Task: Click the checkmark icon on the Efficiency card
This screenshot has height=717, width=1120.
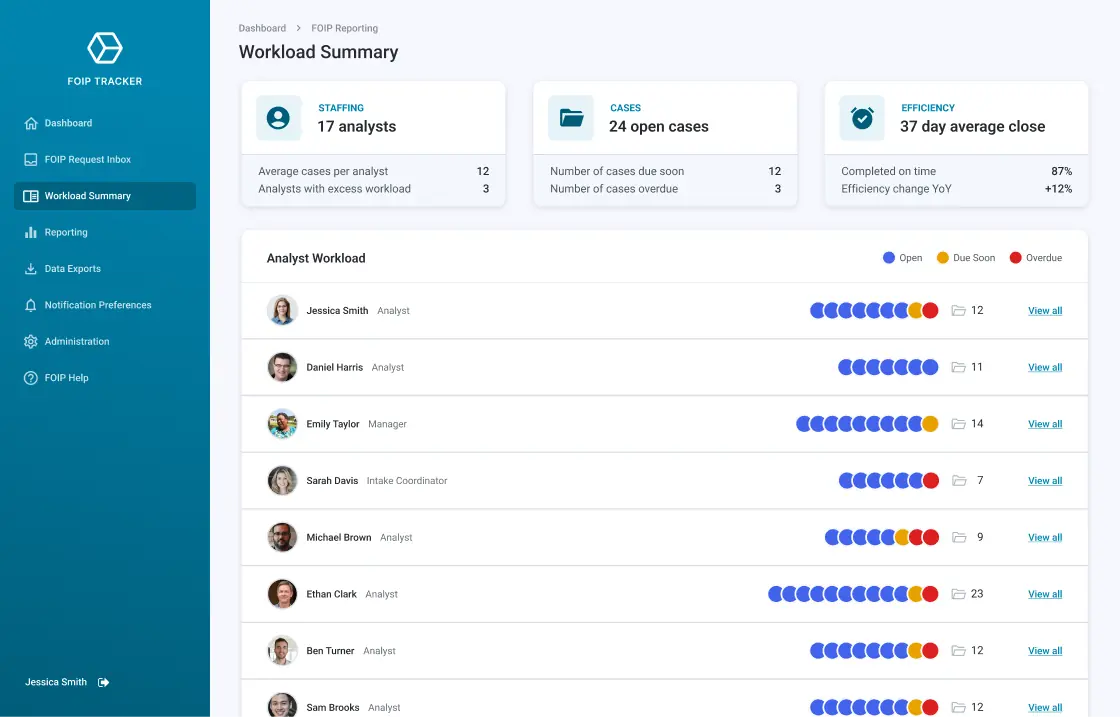Action: 862,118
